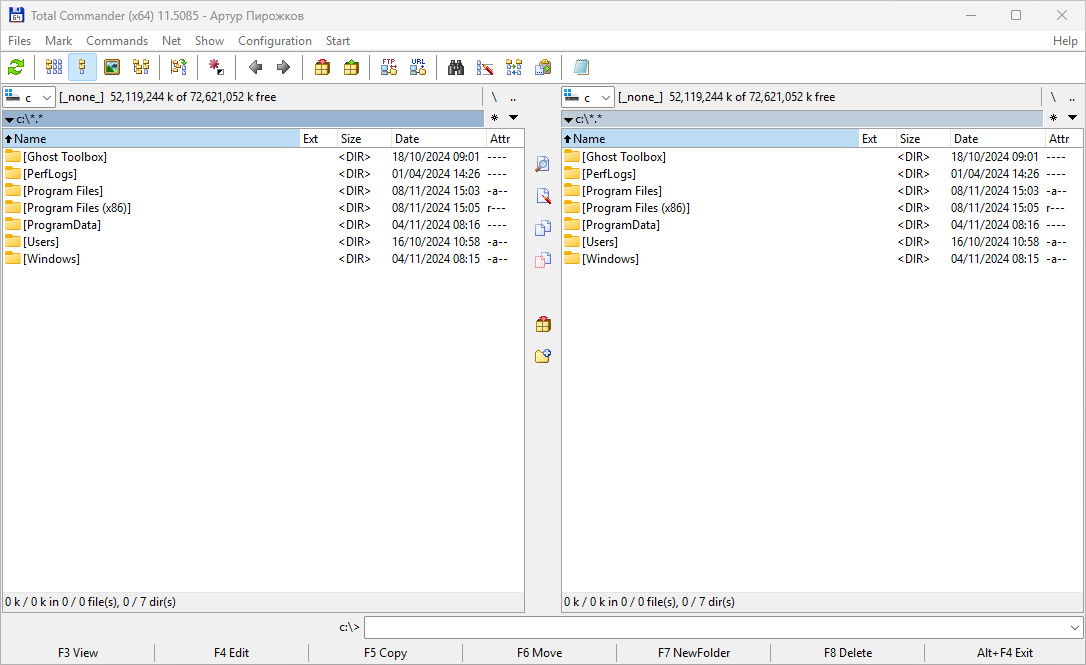This screenshot has height=665, width=1086.
Task: Open the Commands menu
Action: [x=117, y=41]
